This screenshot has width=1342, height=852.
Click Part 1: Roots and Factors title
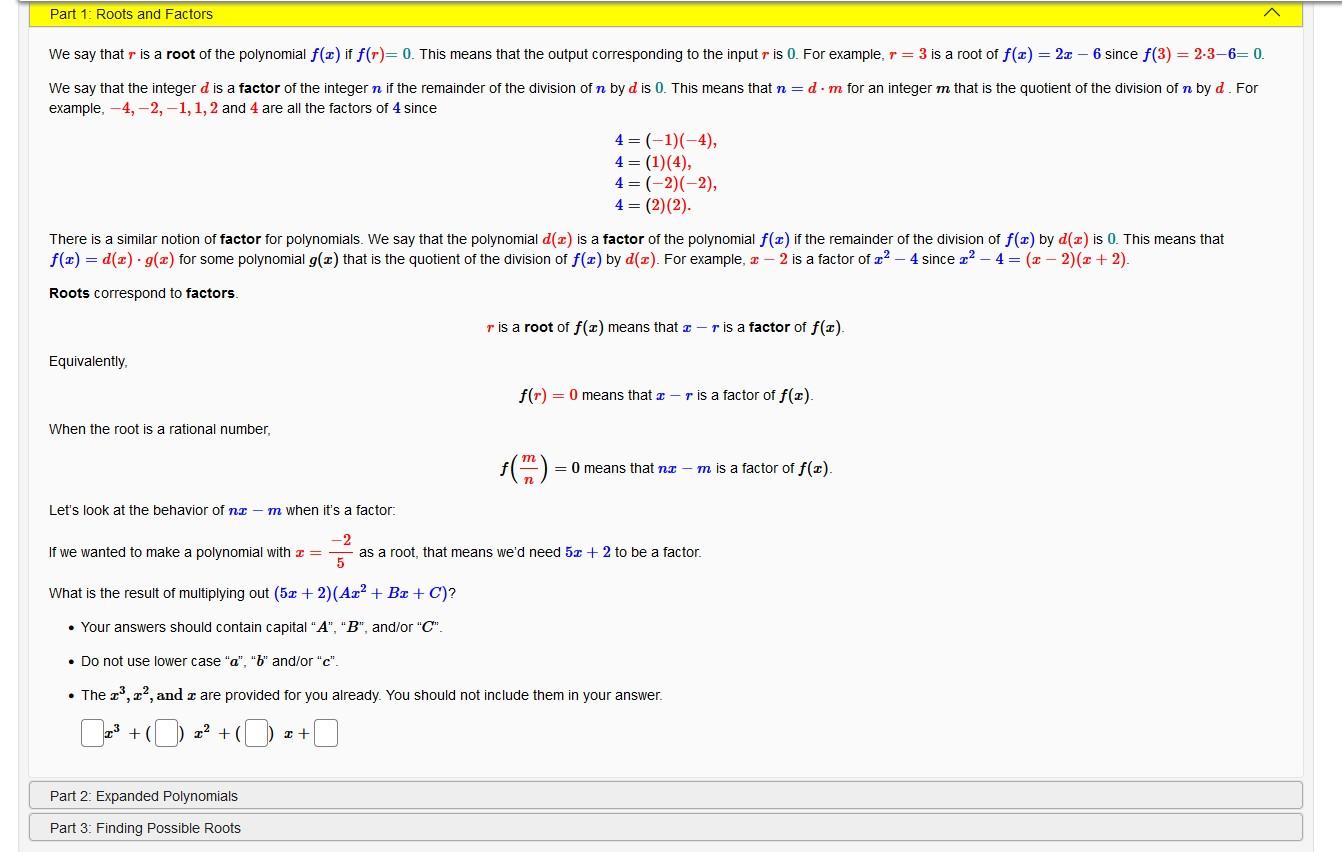[131, 13]
